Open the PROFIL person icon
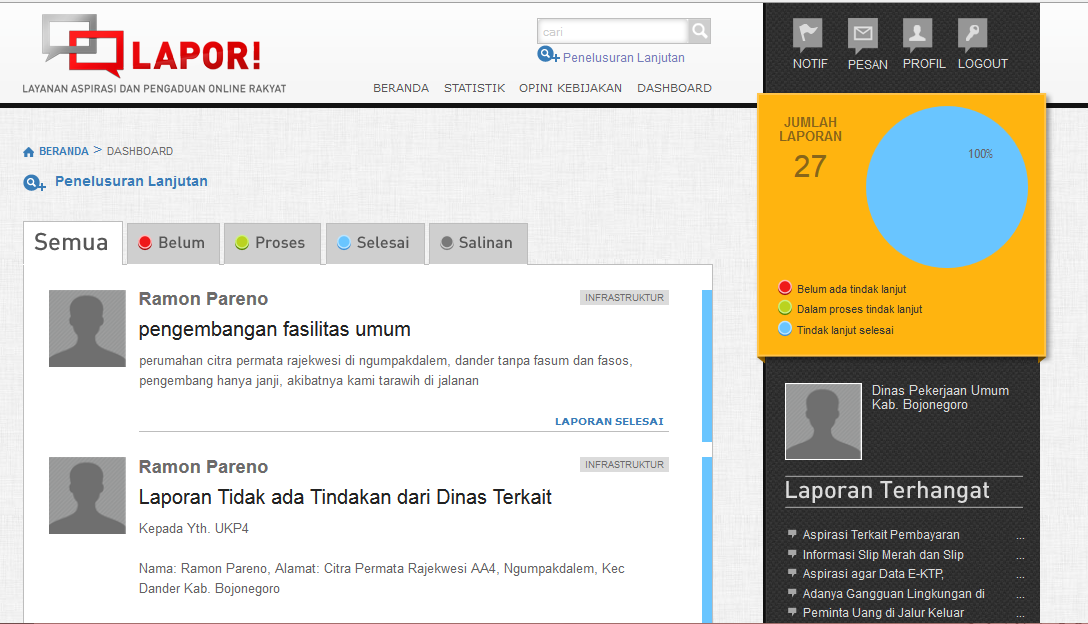 point(917,34)
